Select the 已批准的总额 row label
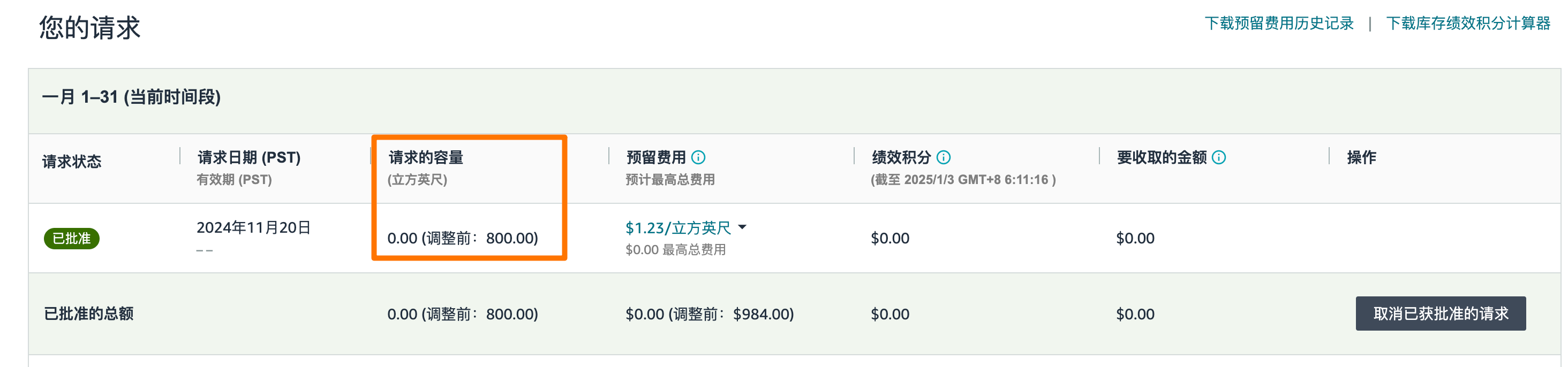 point(89,314)
